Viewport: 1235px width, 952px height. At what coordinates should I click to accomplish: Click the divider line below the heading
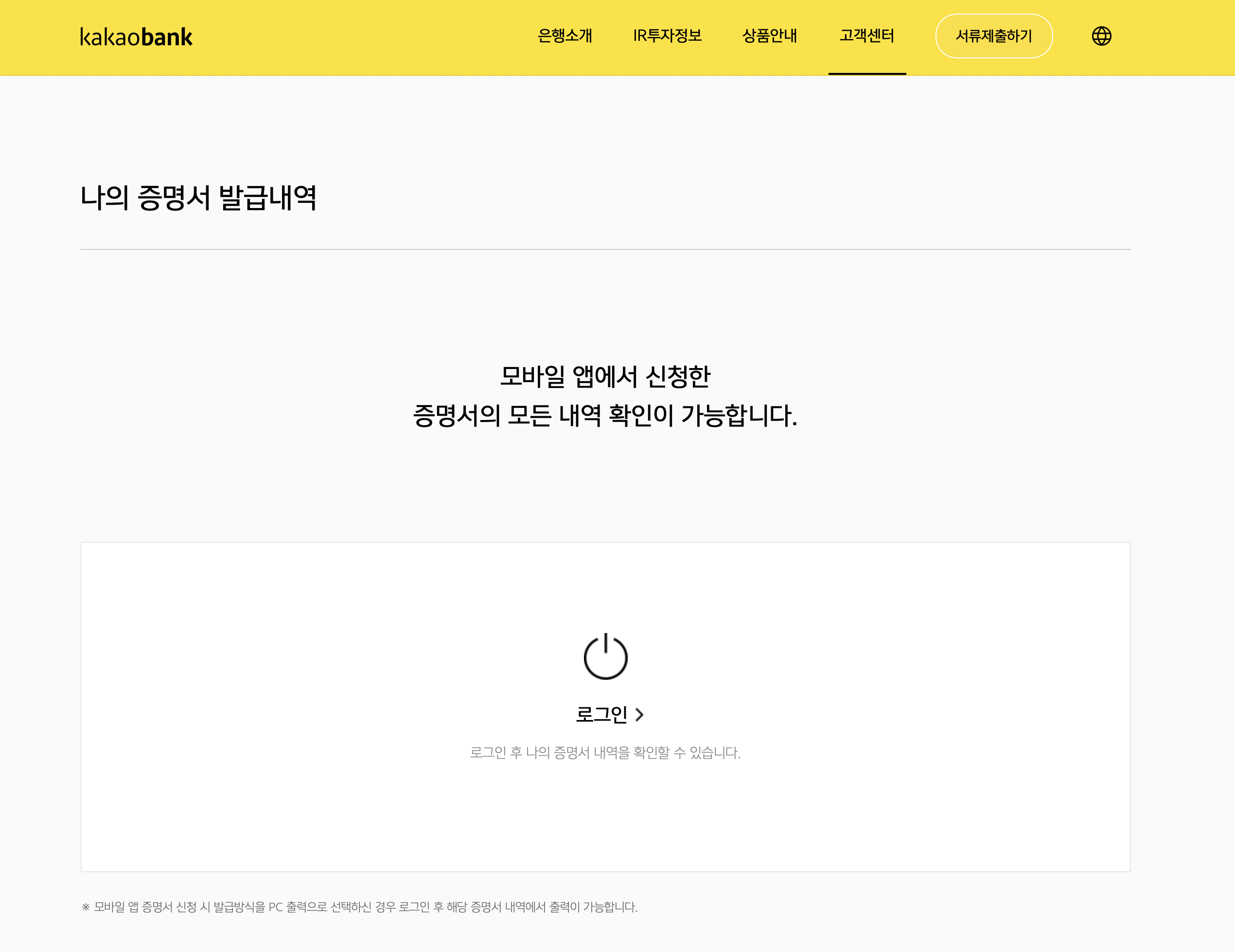(605, 249)
